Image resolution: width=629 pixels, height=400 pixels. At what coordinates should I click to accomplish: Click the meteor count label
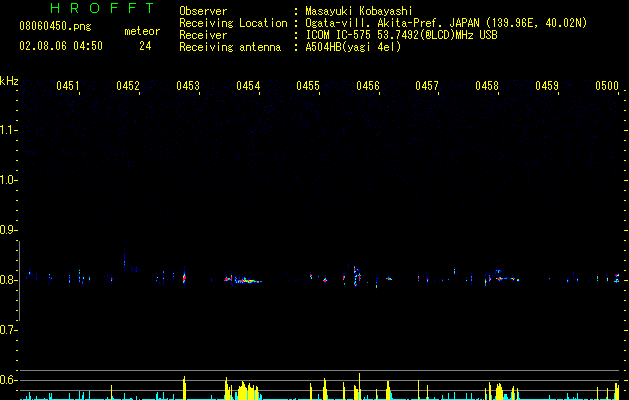(142, 31)
